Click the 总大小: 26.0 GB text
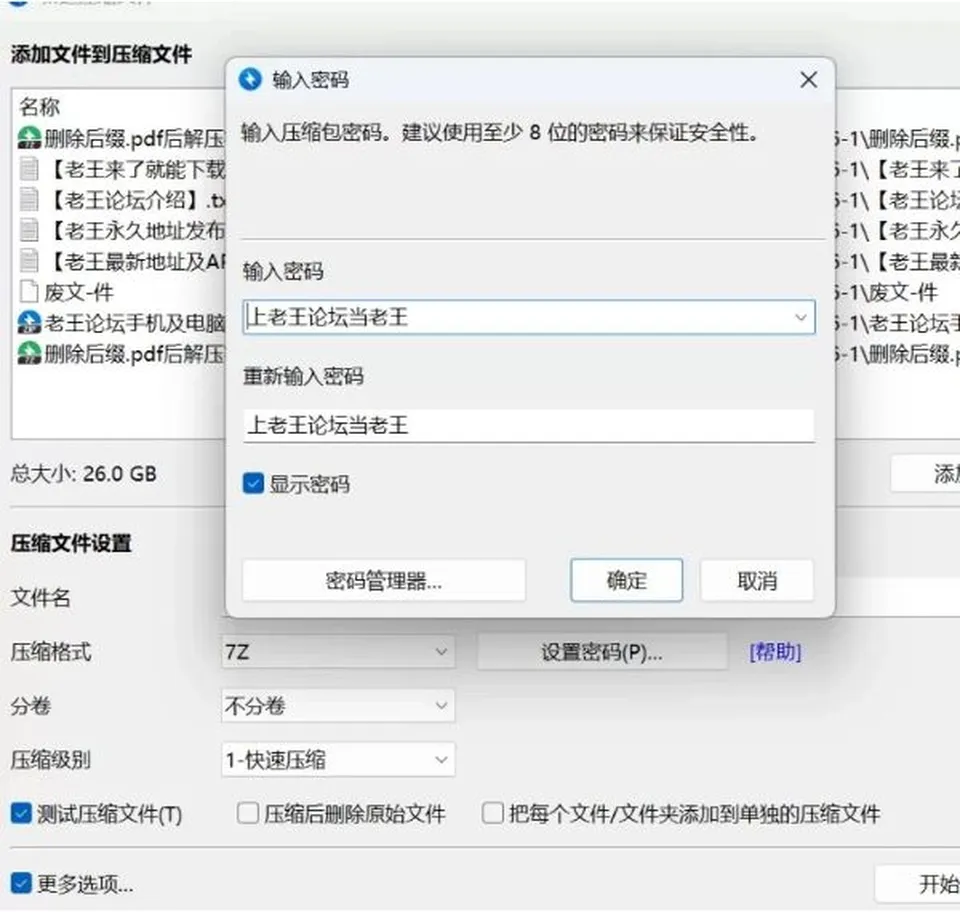Screen dimensions: 960x912 pyautogui.click(x=84, y=474)
